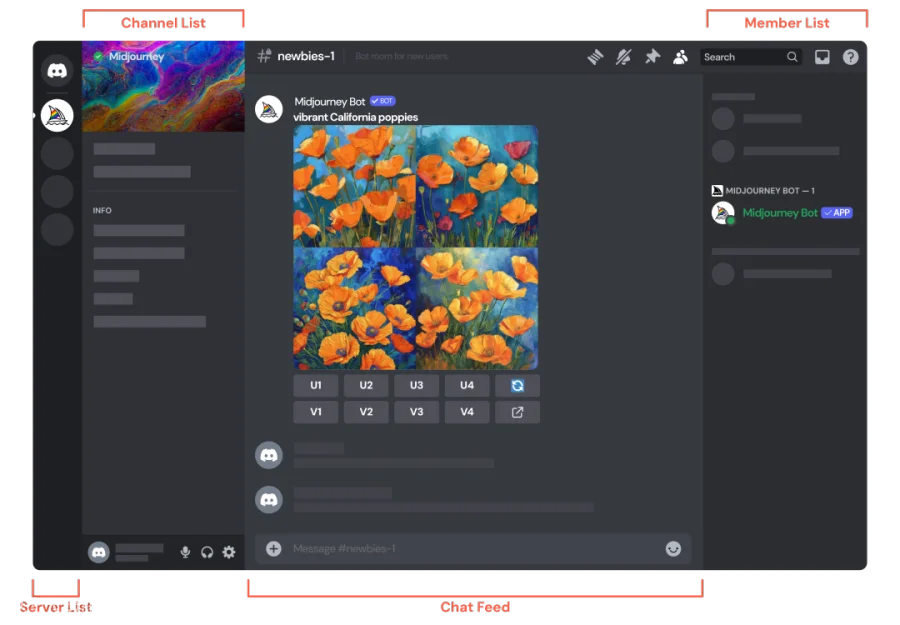Click the newbies-1 channel title
The width and height of the screenshot is (900, 625).
(x=306, y=56)
